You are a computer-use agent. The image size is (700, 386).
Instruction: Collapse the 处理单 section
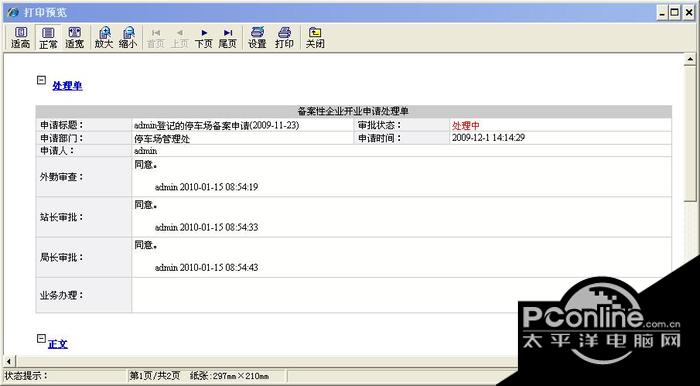[41, 80]
